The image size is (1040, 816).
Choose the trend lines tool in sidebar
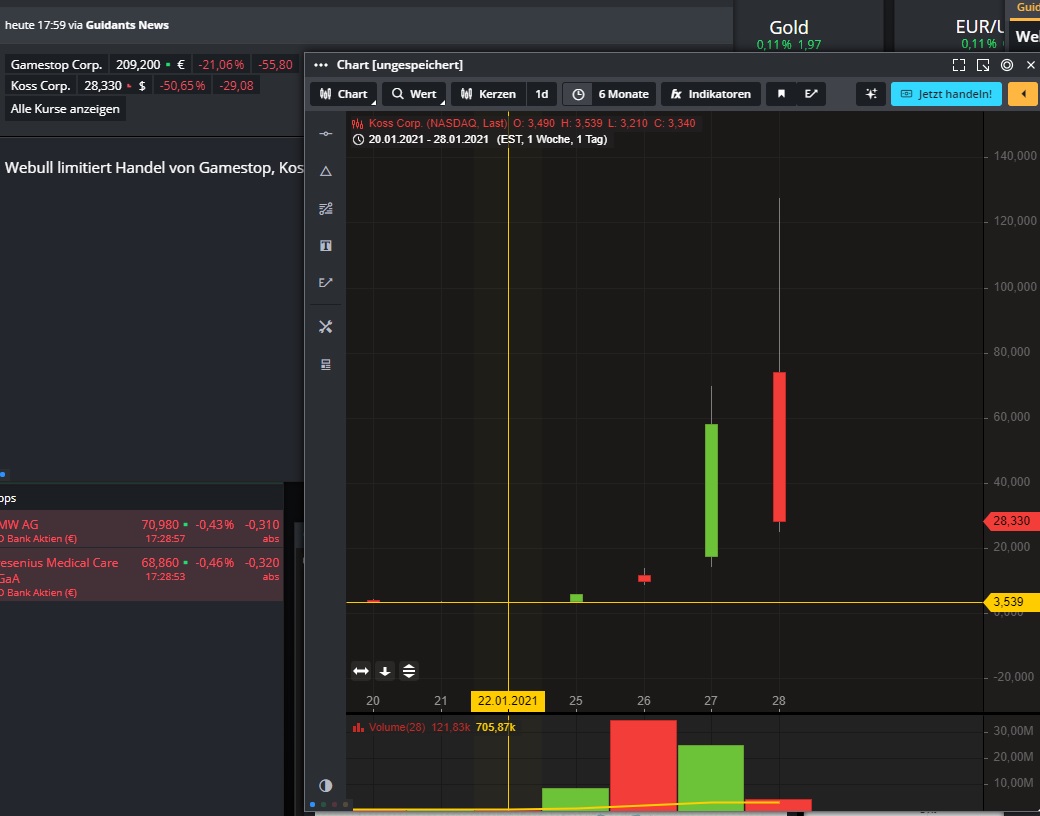click(325, 209)
